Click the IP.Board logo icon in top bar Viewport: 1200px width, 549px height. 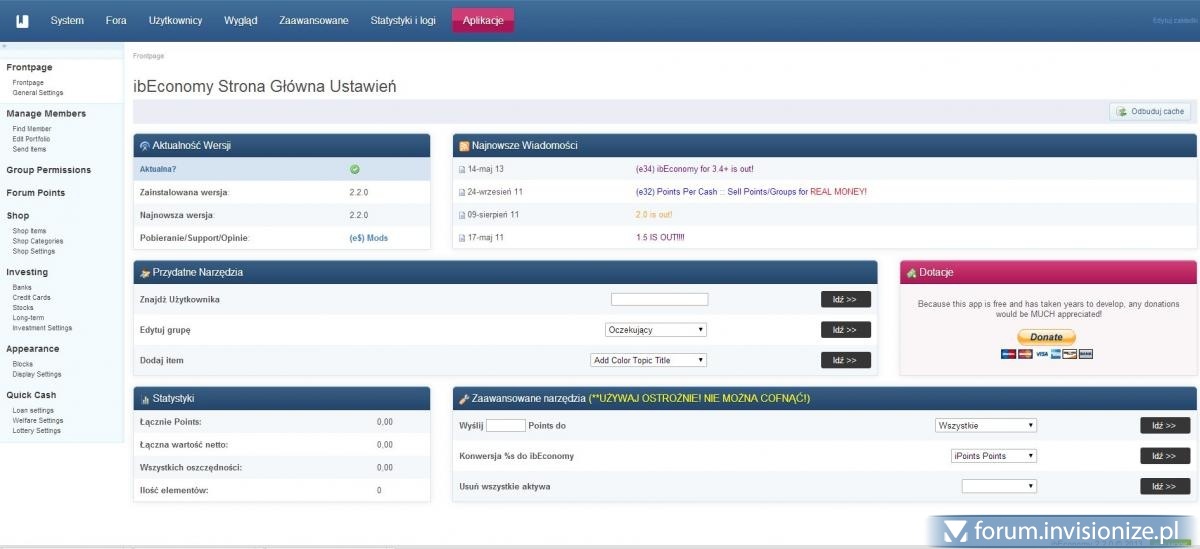(22, 20)
